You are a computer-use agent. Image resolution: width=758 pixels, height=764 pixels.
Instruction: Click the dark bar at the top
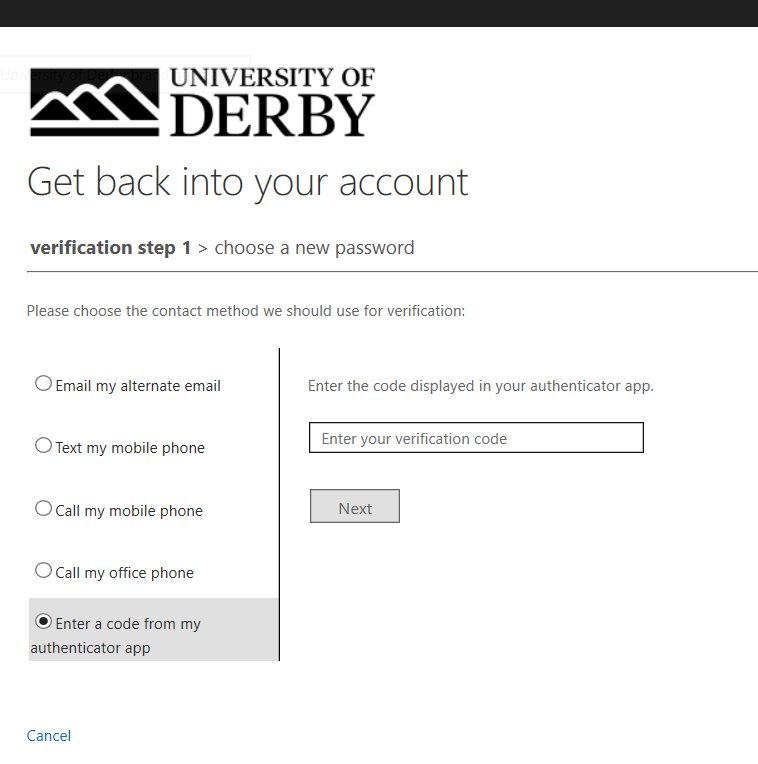coord(379,13)
